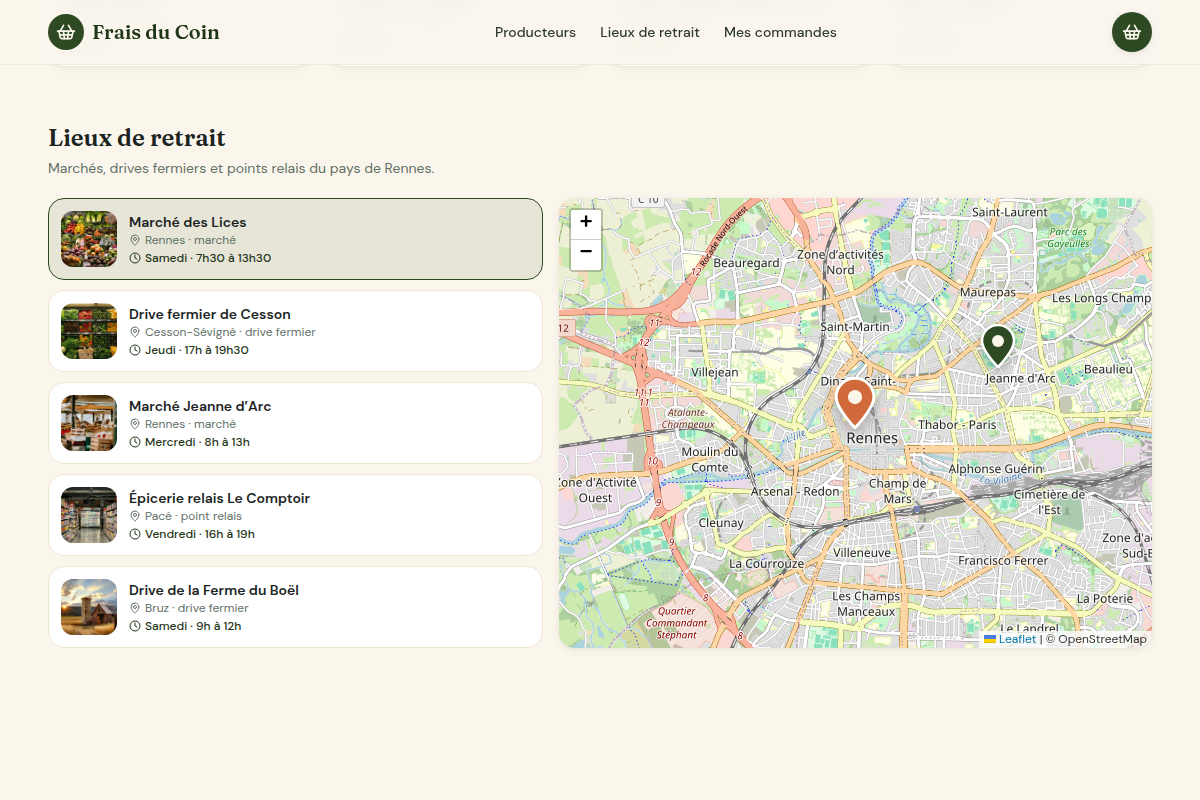
Task: Click the Frais du Coin basket logo
Action: click(66, 32)
